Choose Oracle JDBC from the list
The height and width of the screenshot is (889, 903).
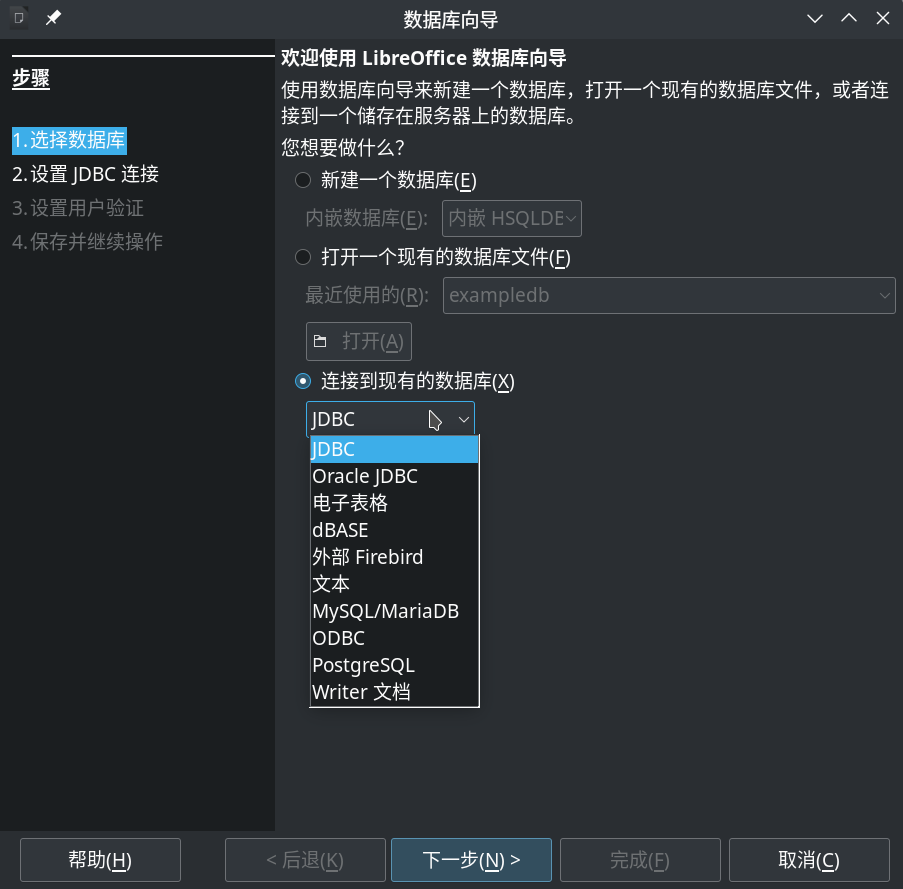point(394,476)
